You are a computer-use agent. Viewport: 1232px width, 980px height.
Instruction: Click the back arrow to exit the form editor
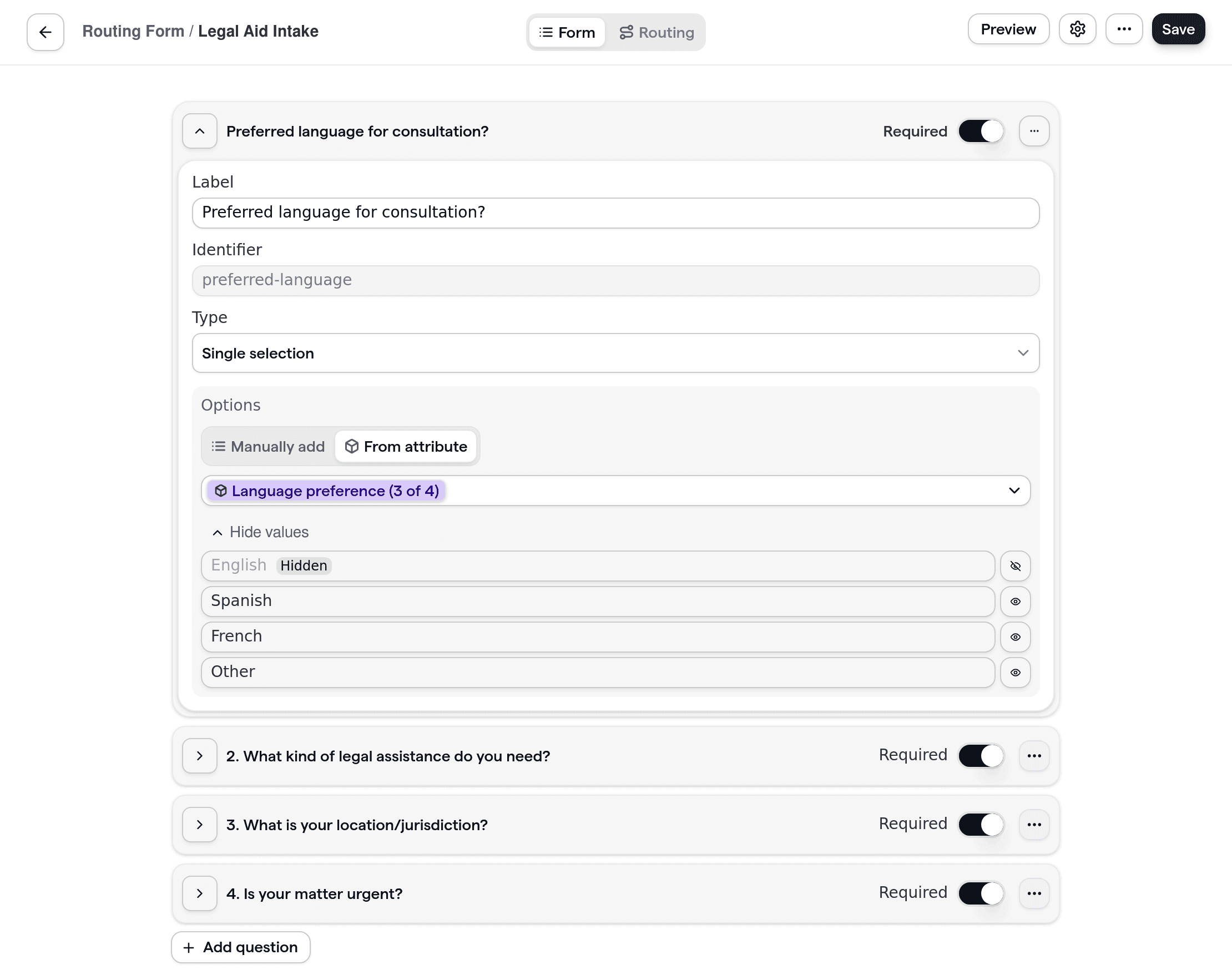pos(44,32)
